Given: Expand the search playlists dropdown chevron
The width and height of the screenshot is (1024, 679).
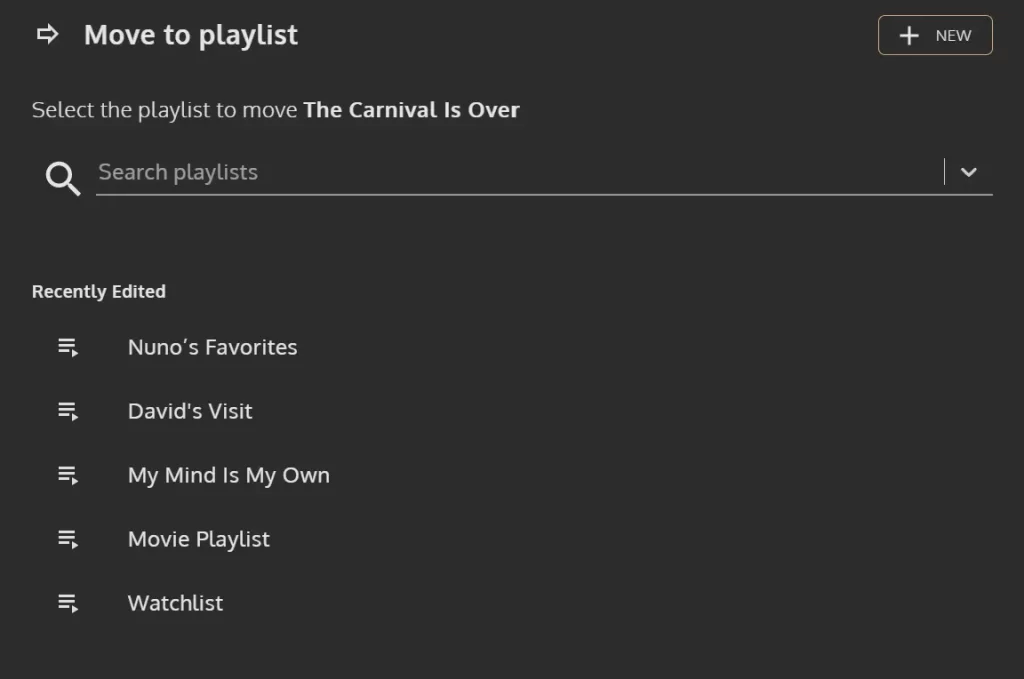Looking at the screenshot, I should point(968,172).
